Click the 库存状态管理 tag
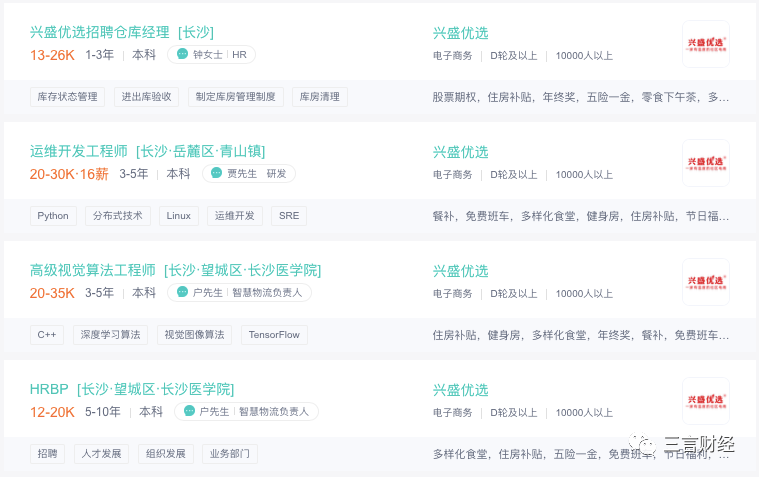 click(x=67, y=97)
